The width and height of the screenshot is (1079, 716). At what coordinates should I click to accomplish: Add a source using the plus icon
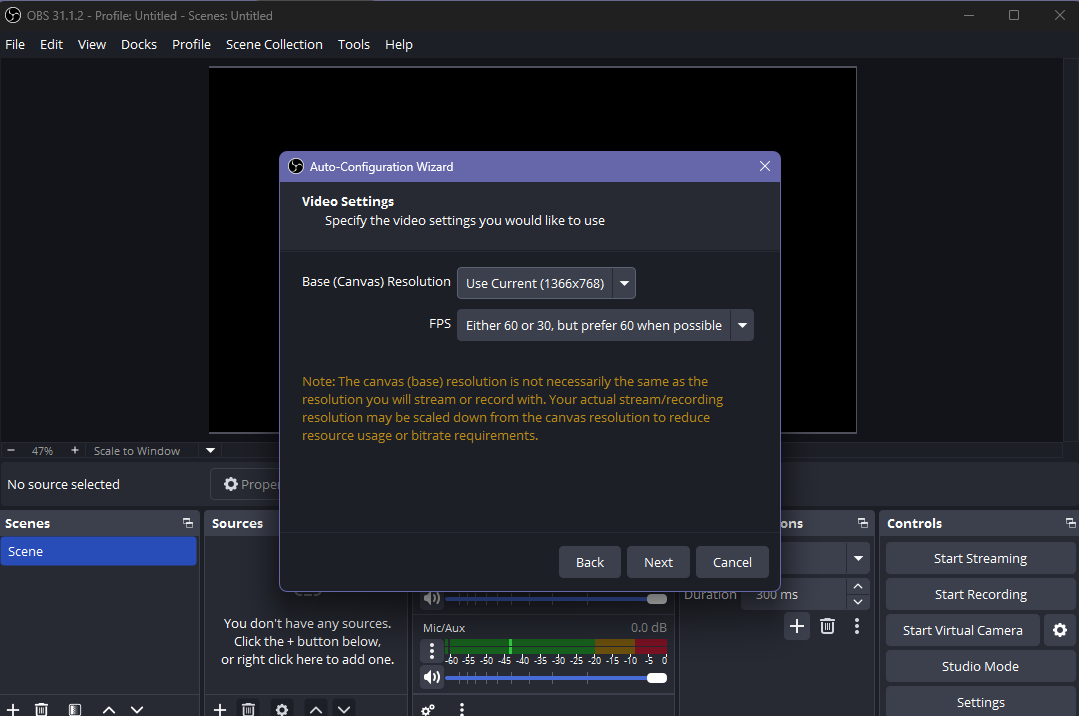[x=219, y=708]
